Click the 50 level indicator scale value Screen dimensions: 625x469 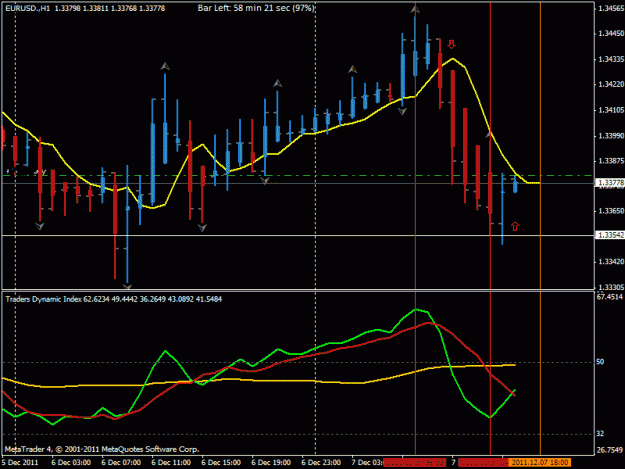[x=600, y=362]
